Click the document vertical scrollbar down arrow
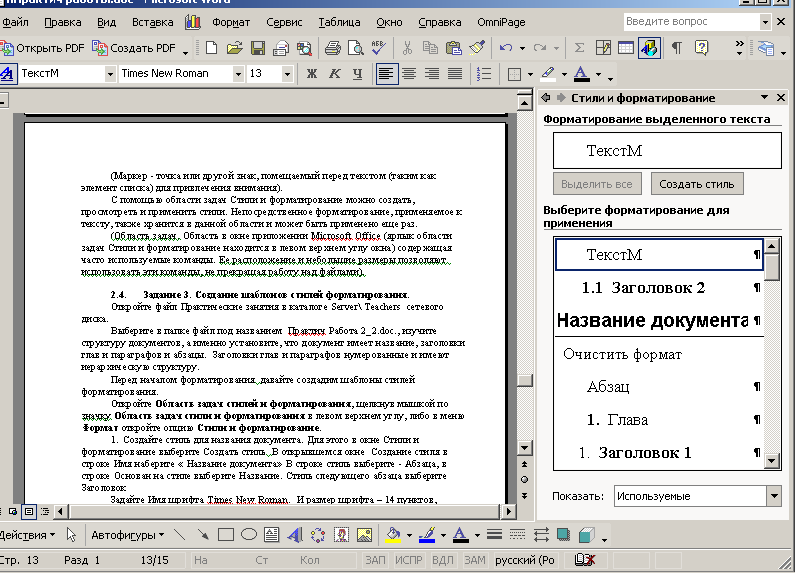 coord(525,448)
